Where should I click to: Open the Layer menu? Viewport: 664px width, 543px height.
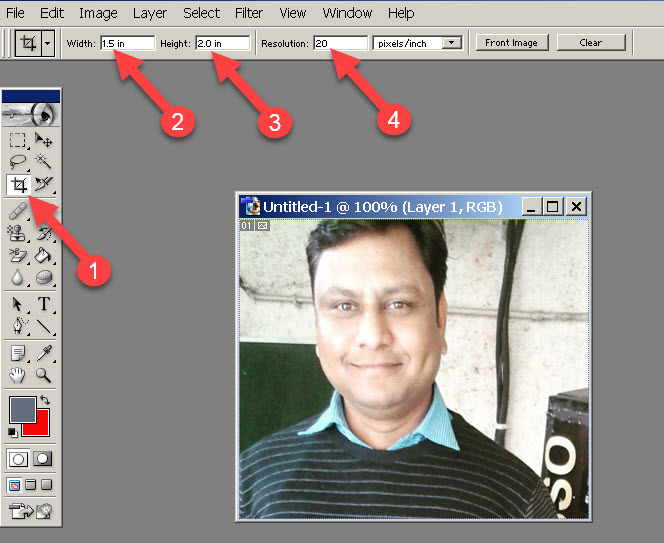149,13
